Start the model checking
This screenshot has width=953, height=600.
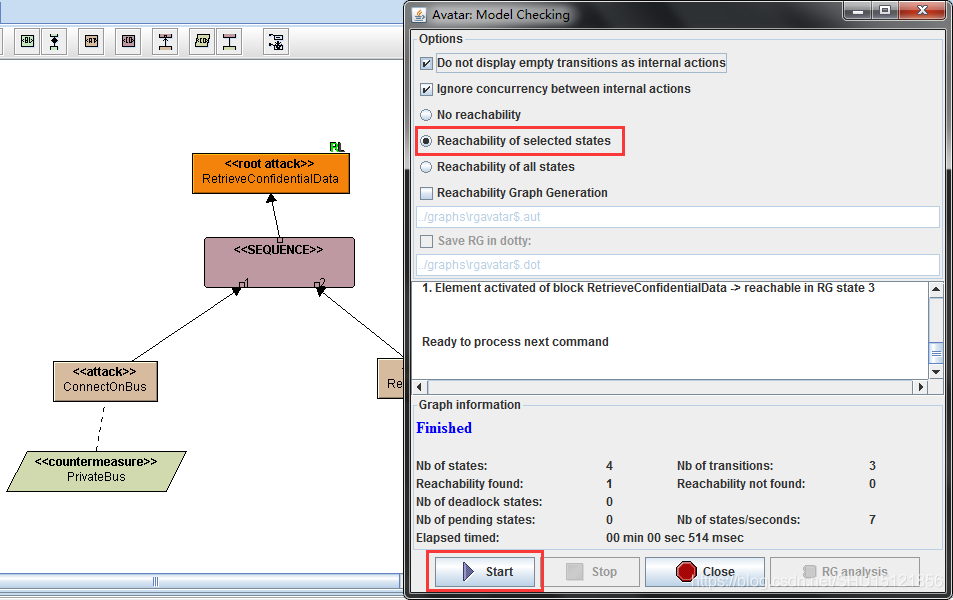485,571
